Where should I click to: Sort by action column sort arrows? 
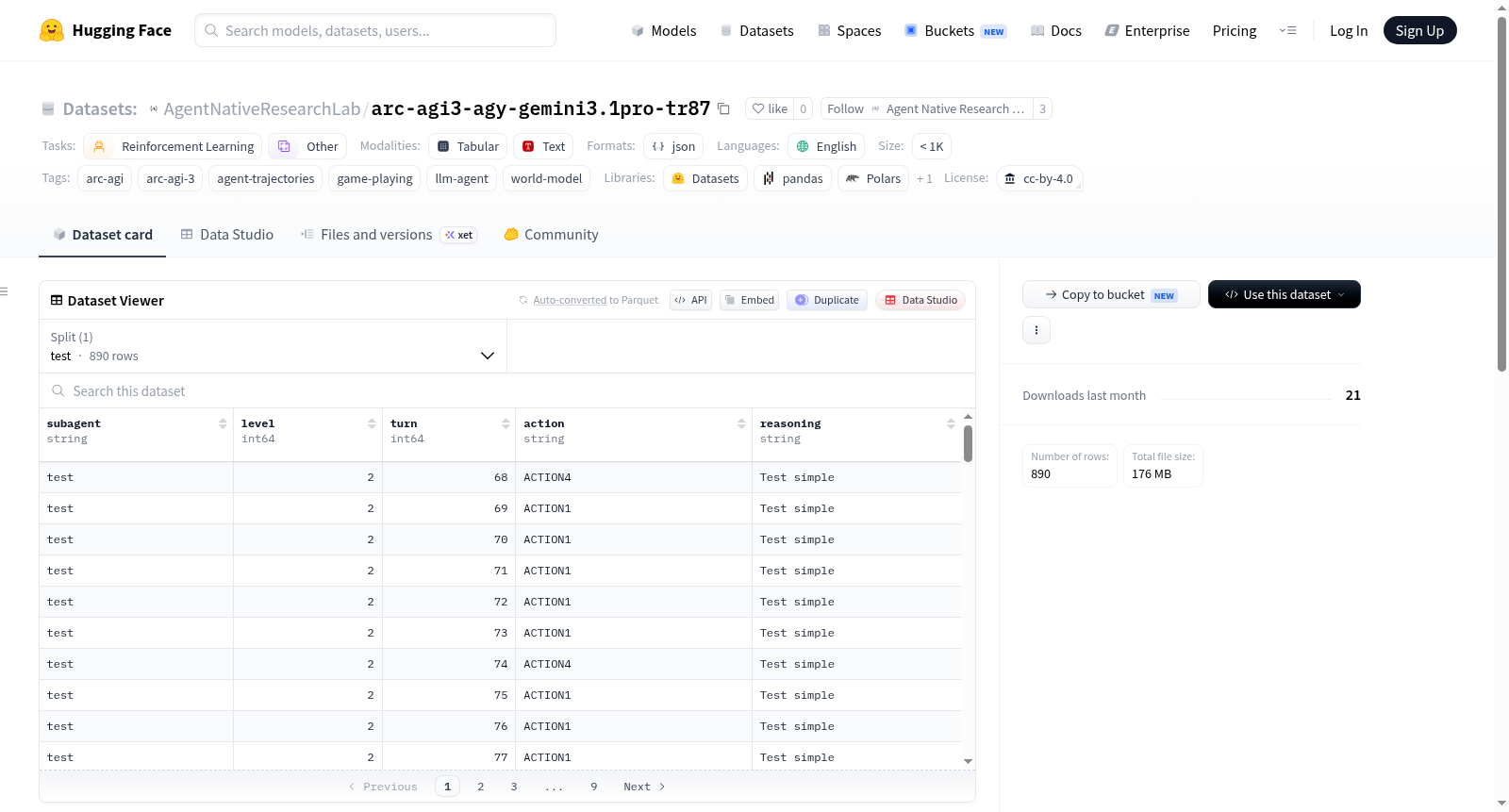(x=741, y=423)
